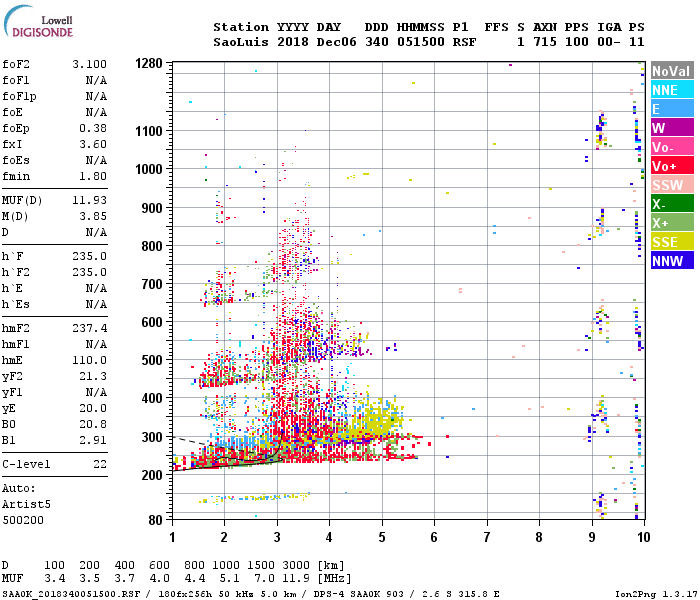Click the Lowell Digisonde logo
700x600 pixels.
[38, 22]
